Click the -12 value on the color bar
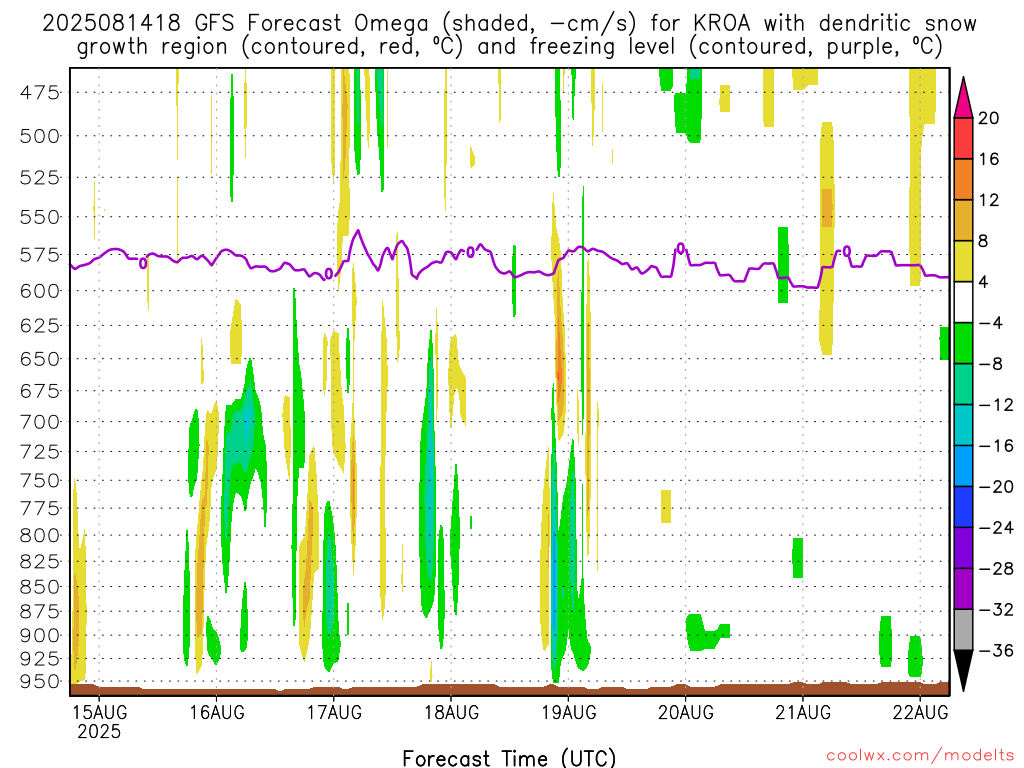The height and width of the screenshot is (768, 1024). [996, 405]
